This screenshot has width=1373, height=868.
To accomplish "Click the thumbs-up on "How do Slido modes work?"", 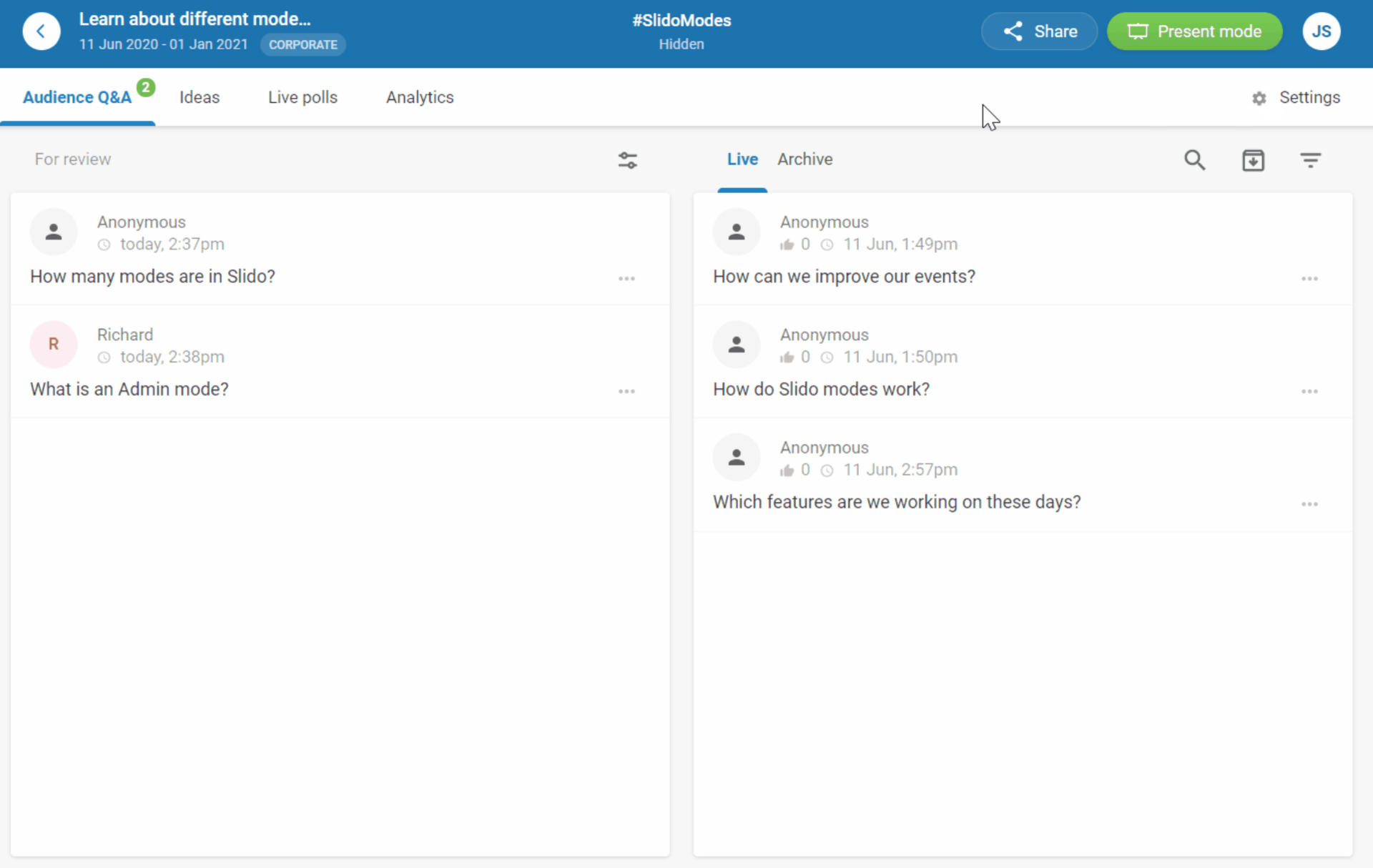I will coord(787,357).
